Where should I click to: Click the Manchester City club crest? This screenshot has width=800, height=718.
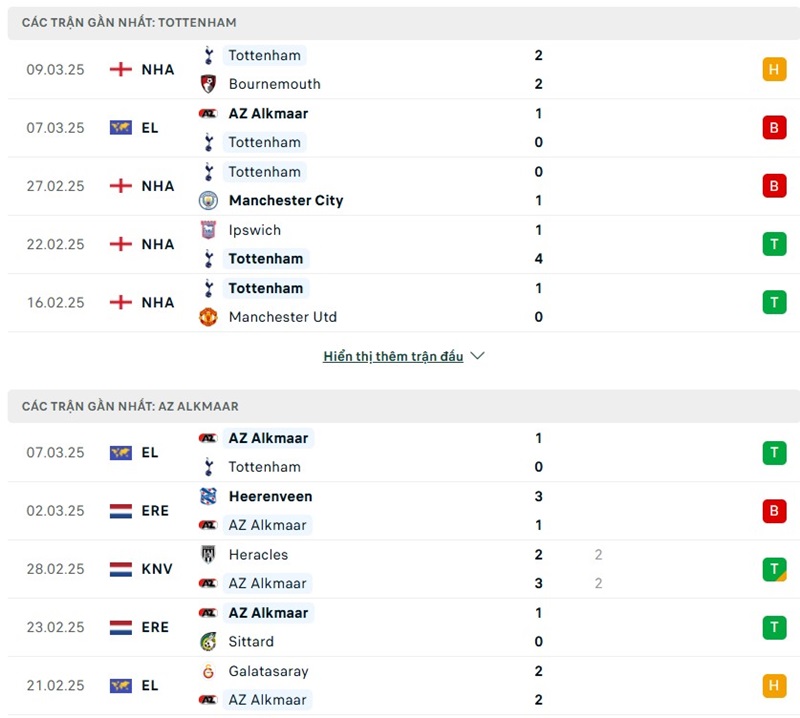208,200
